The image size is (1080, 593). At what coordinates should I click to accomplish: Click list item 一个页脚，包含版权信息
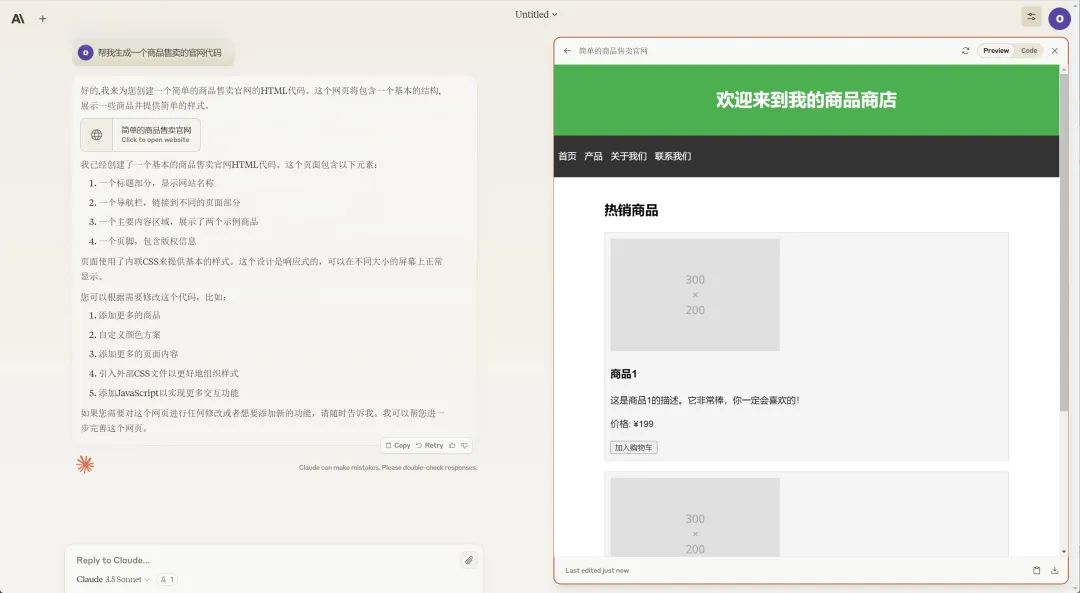tap(147, 241)
